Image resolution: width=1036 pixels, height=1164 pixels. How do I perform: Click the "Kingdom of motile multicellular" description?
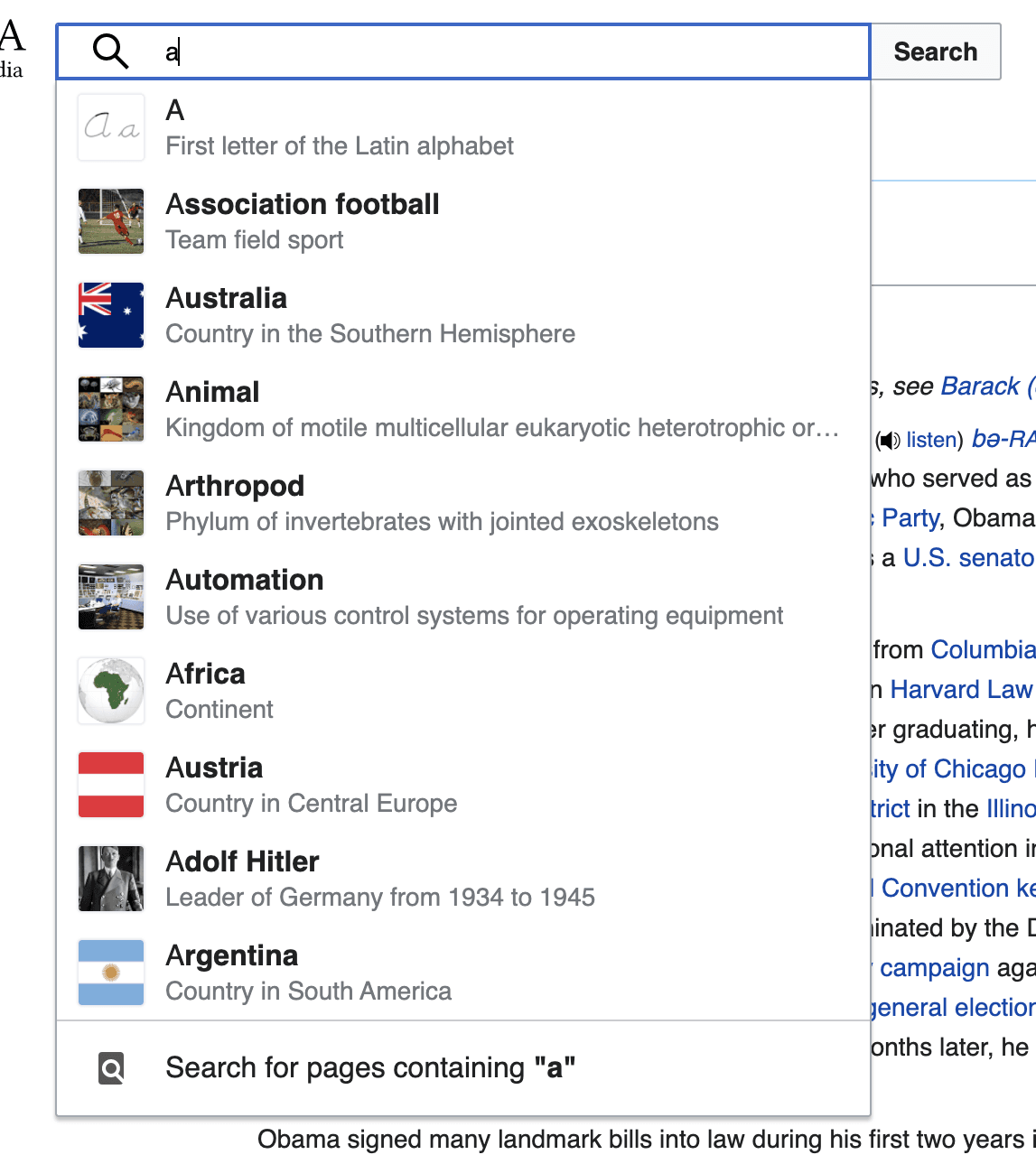pyautogui.click(x=502, y=428)
